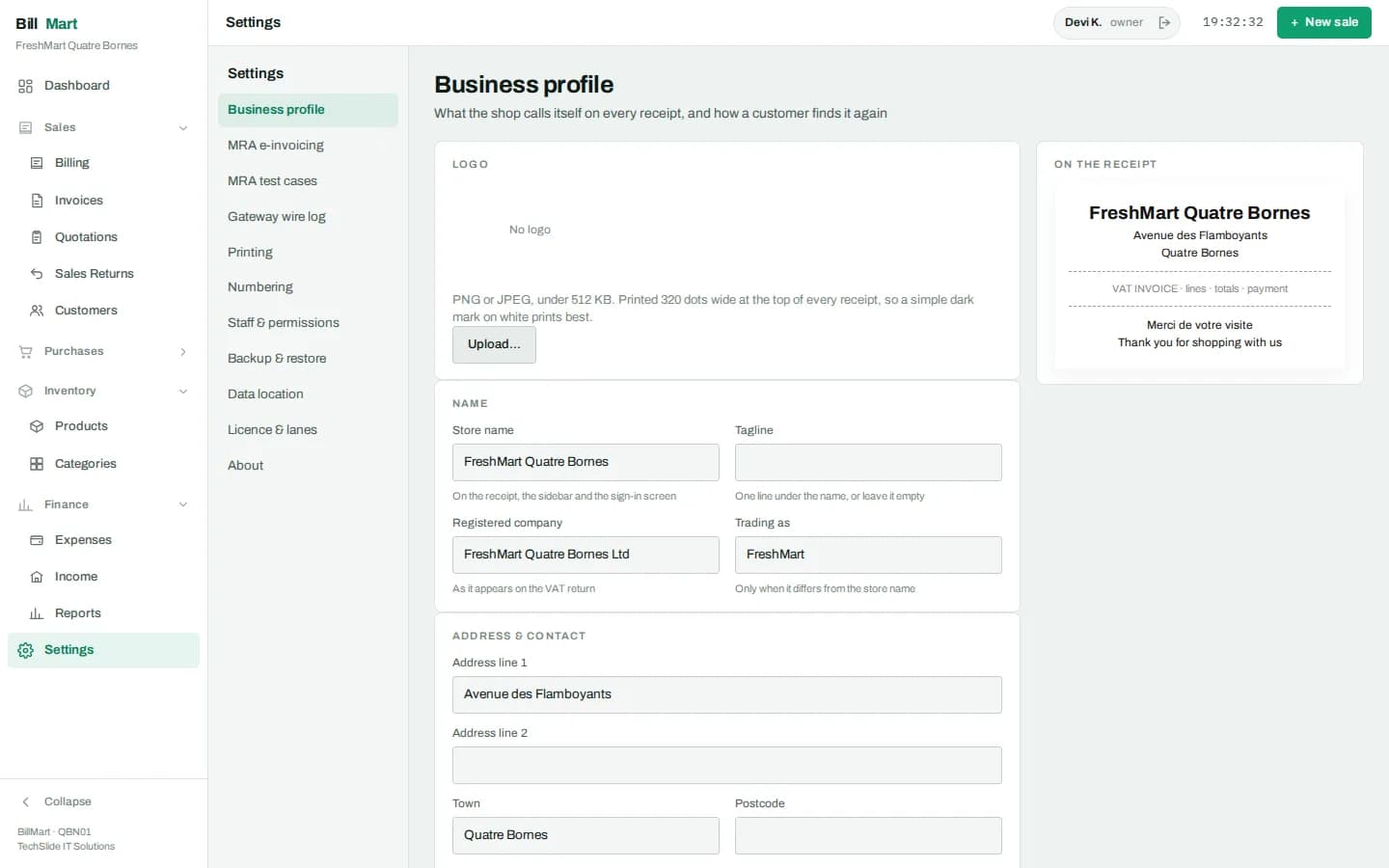Click the Purchases cart icon
Viewport: 1389px width, 868px height.
click(26, 352)
